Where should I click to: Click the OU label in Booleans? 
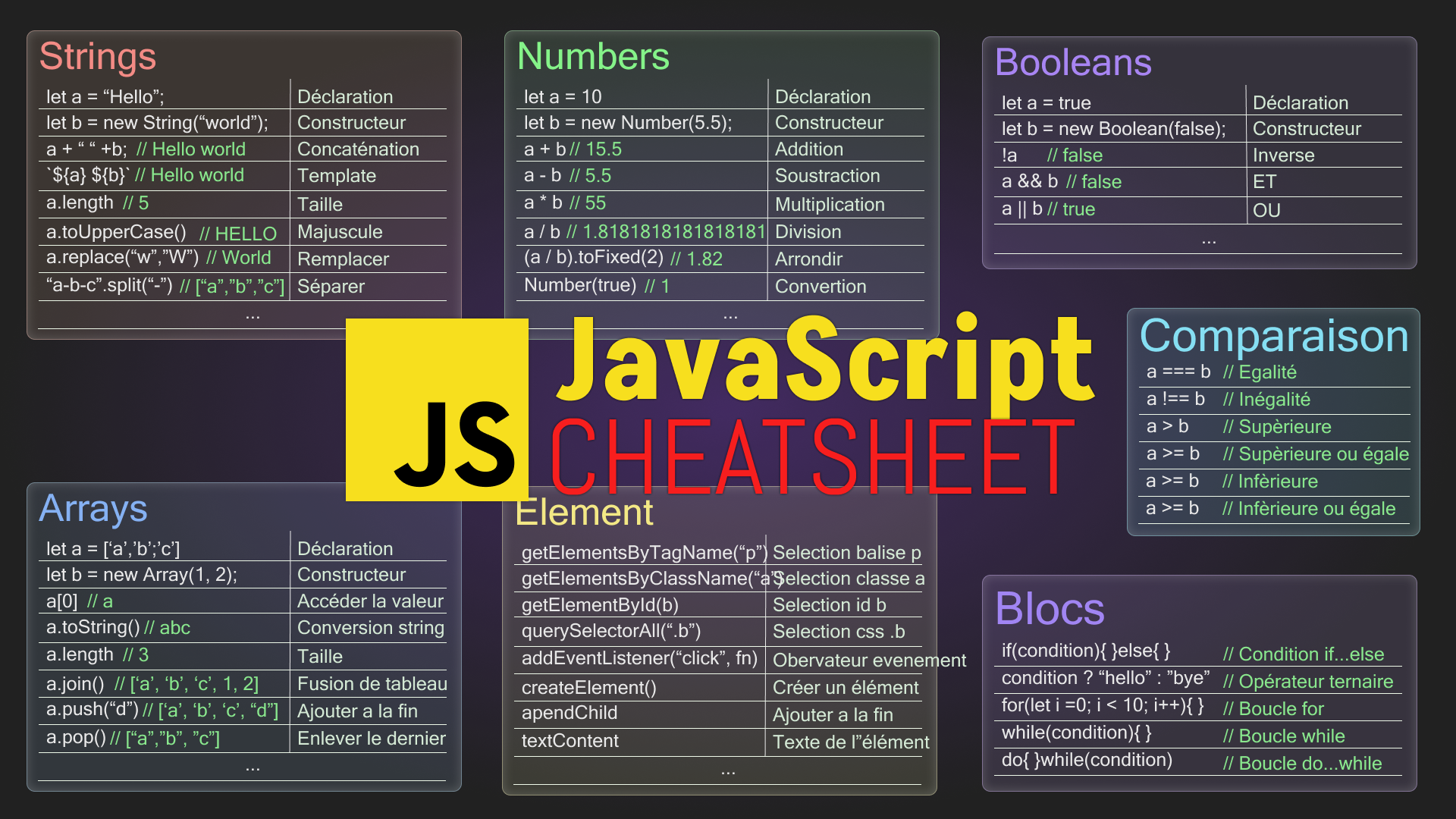click(1266, 211)
